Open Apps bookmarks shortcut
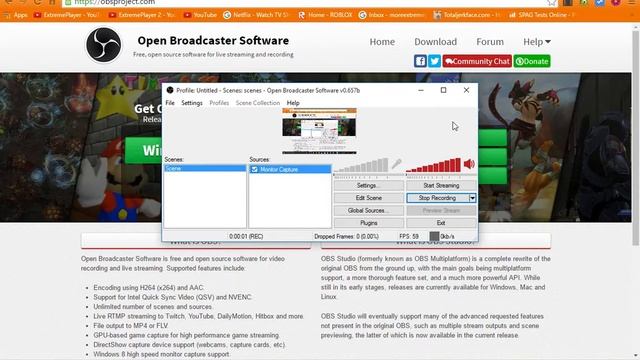 pyautogui.click(x=16, y=15)
